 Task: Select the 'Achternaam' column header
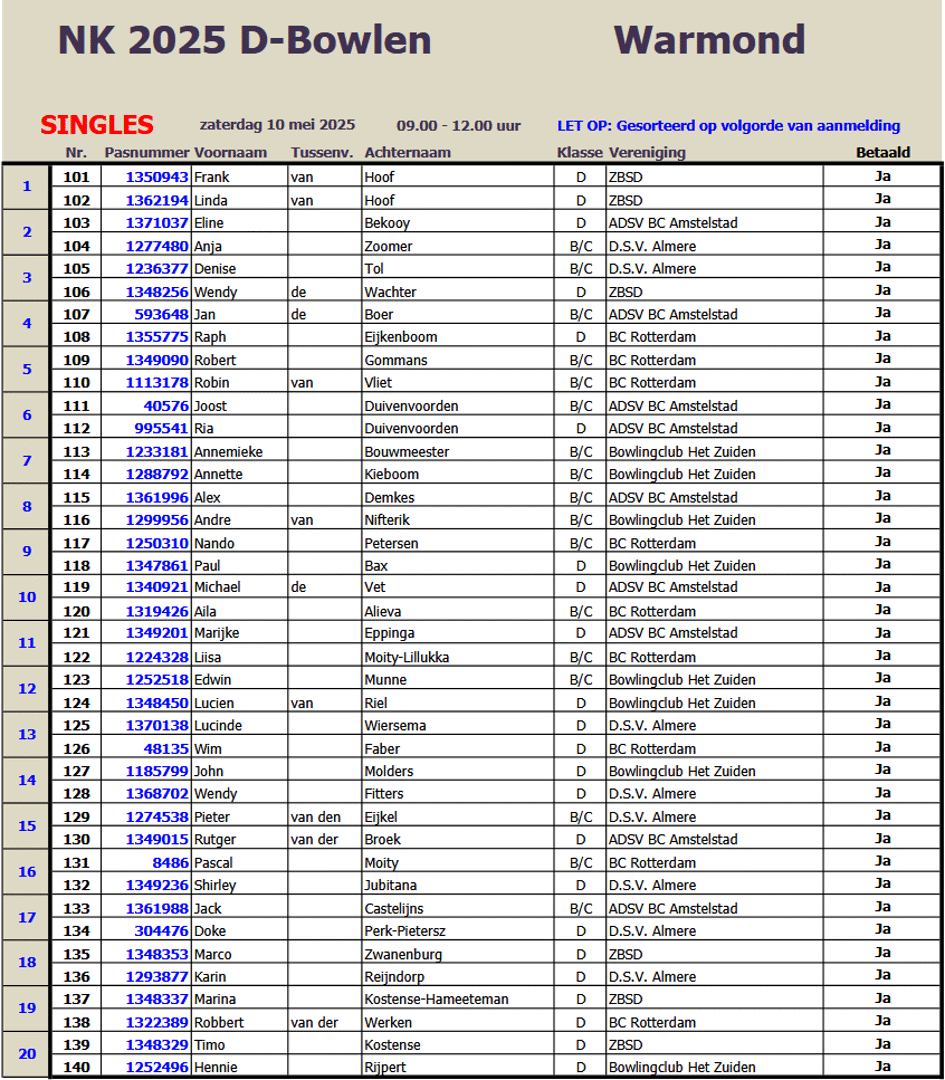(408, 153)
